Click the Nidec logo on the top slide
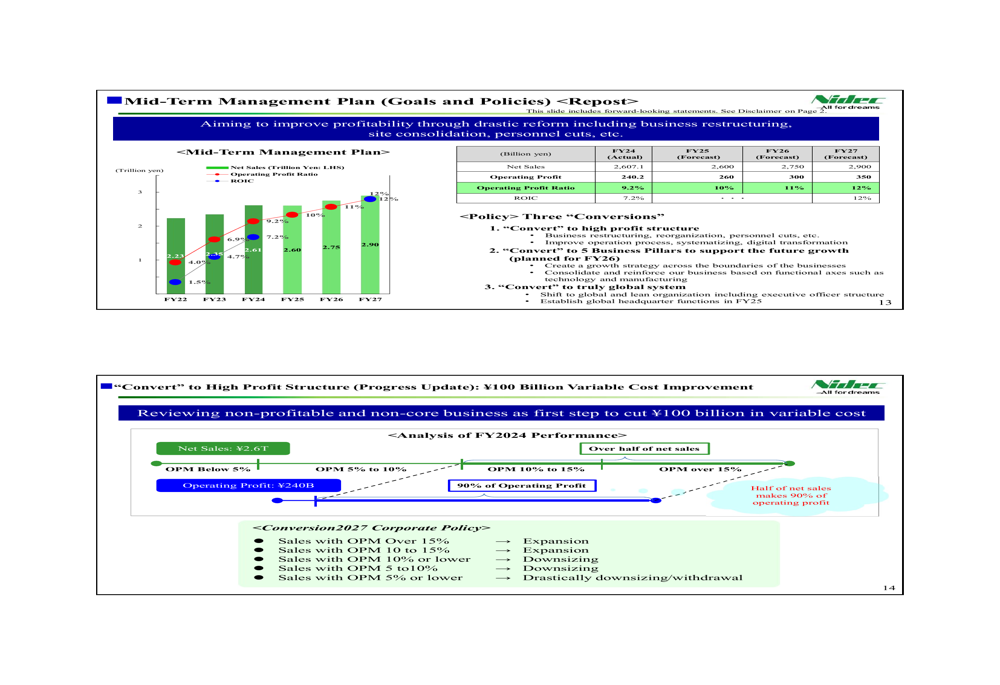 849,100
